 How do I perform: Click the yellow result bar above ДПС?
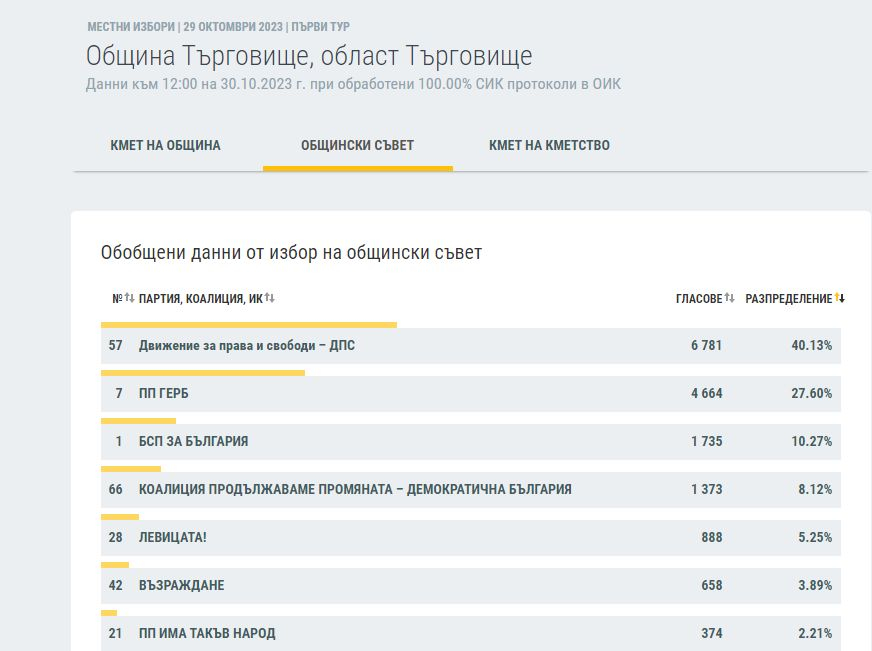(x=249, y=325)
